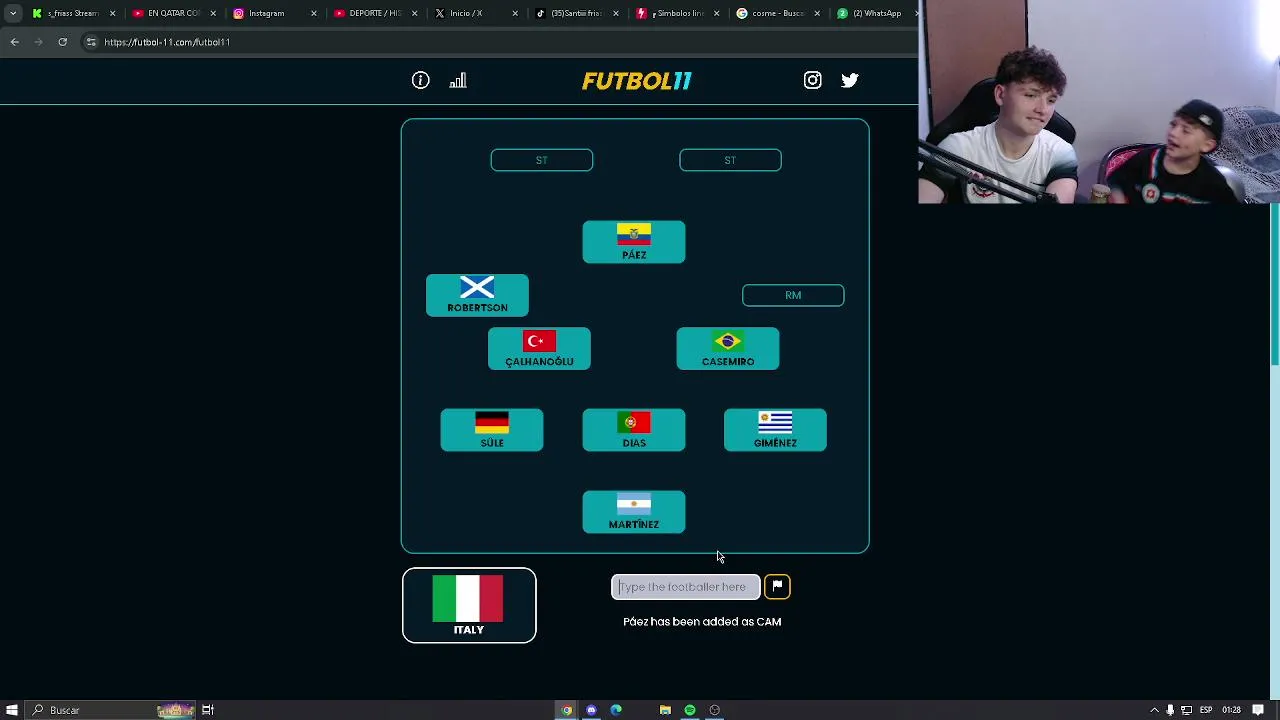1280x720 pixels.
Task: Click the footballer name input field
Action: [686, 587]
